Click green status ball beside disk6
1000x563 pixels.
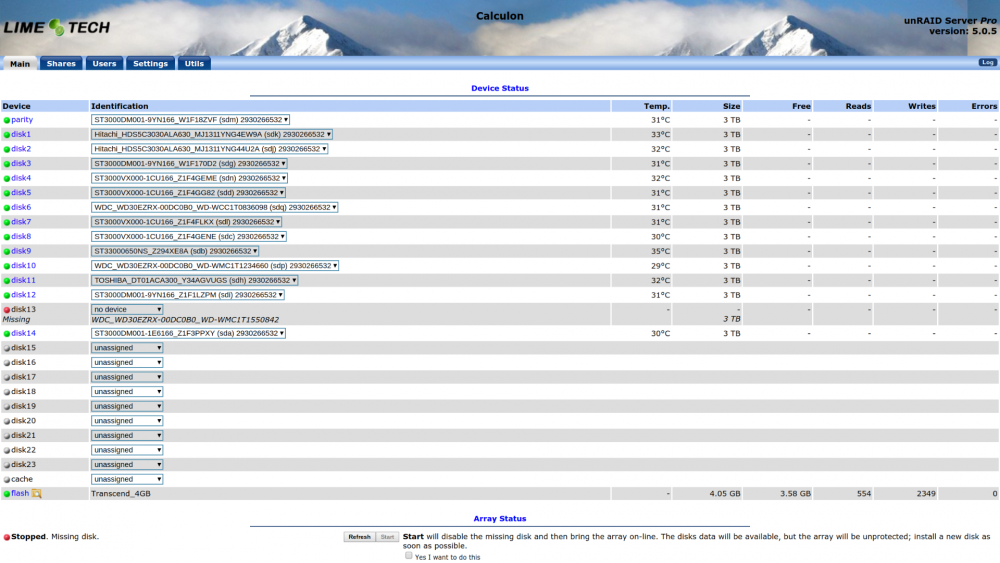click(7, 208)
